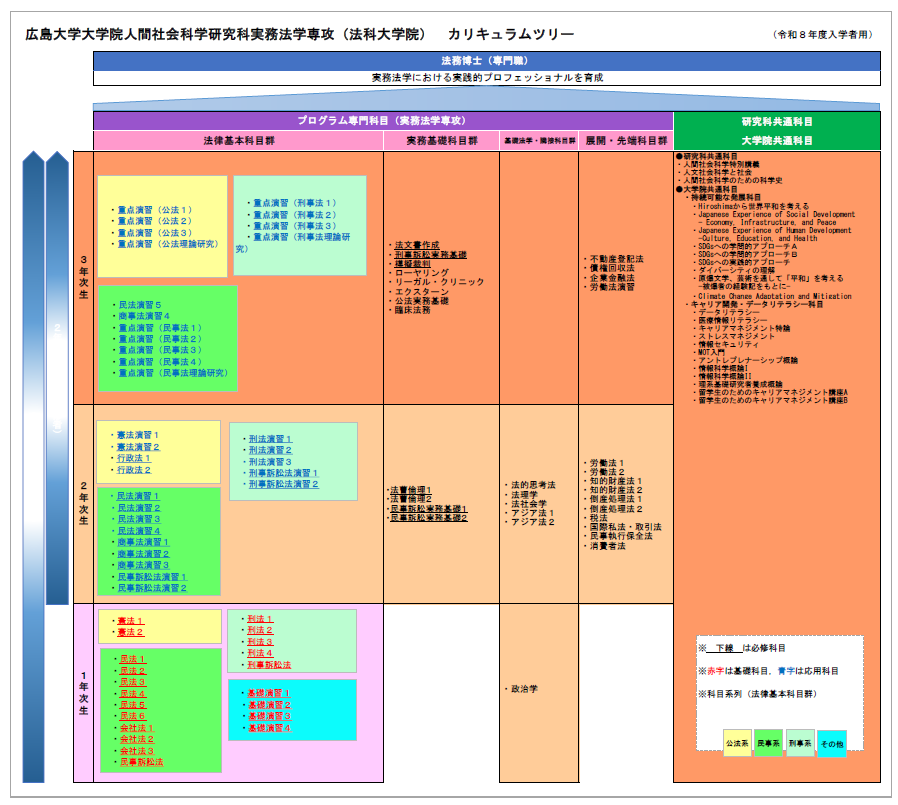The image size is (898, 805).
Task: Click the underlined course 刑事訴訟実務基礎
Action: pos(431,254)
